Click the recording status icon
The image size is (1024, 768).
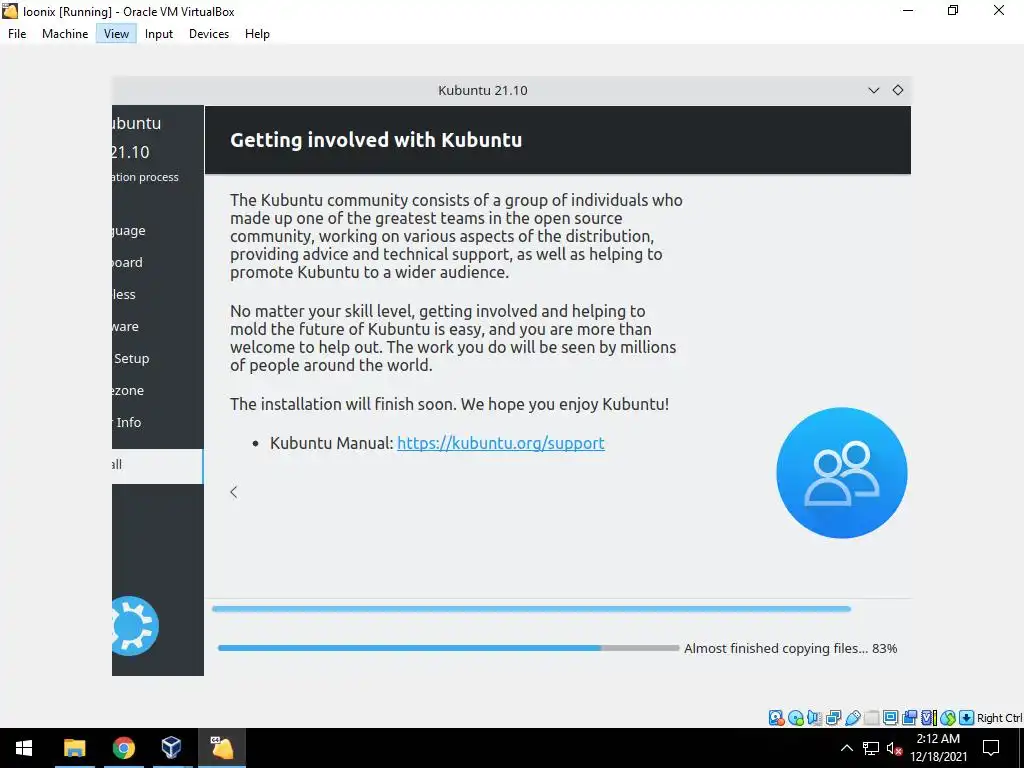point(909,718)
